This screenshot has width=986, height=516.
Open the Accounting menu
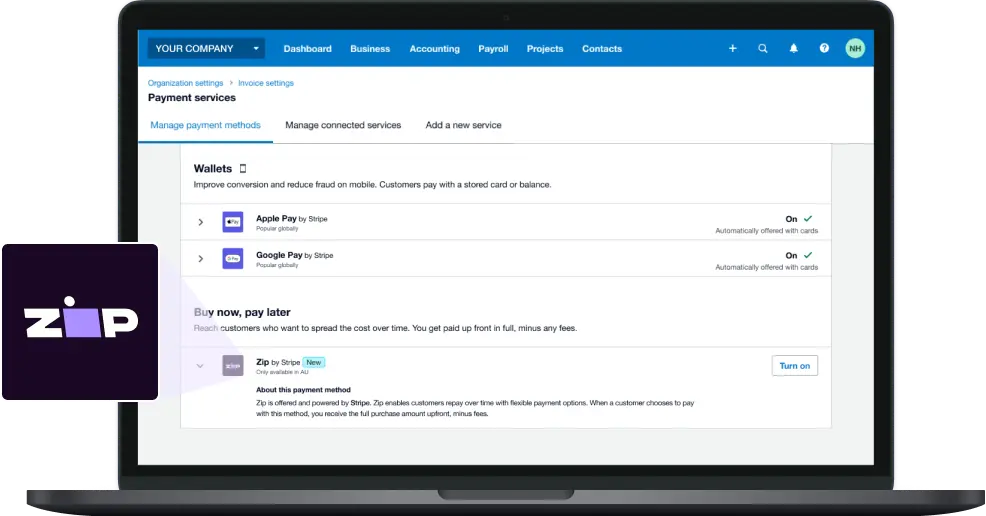435,48
